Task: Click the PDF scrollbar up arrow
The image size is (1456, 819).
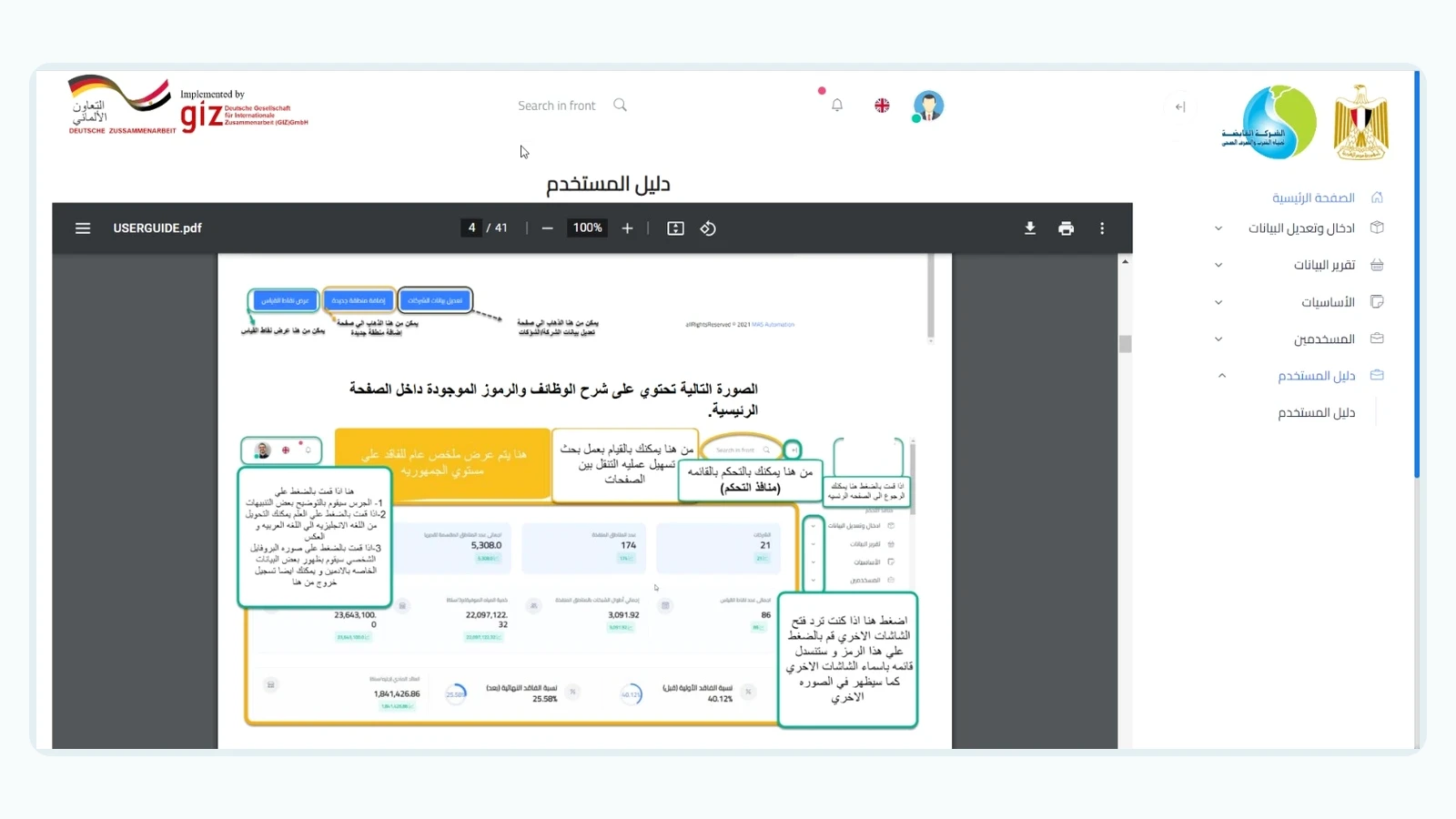Action: (x=1126, y=261)
